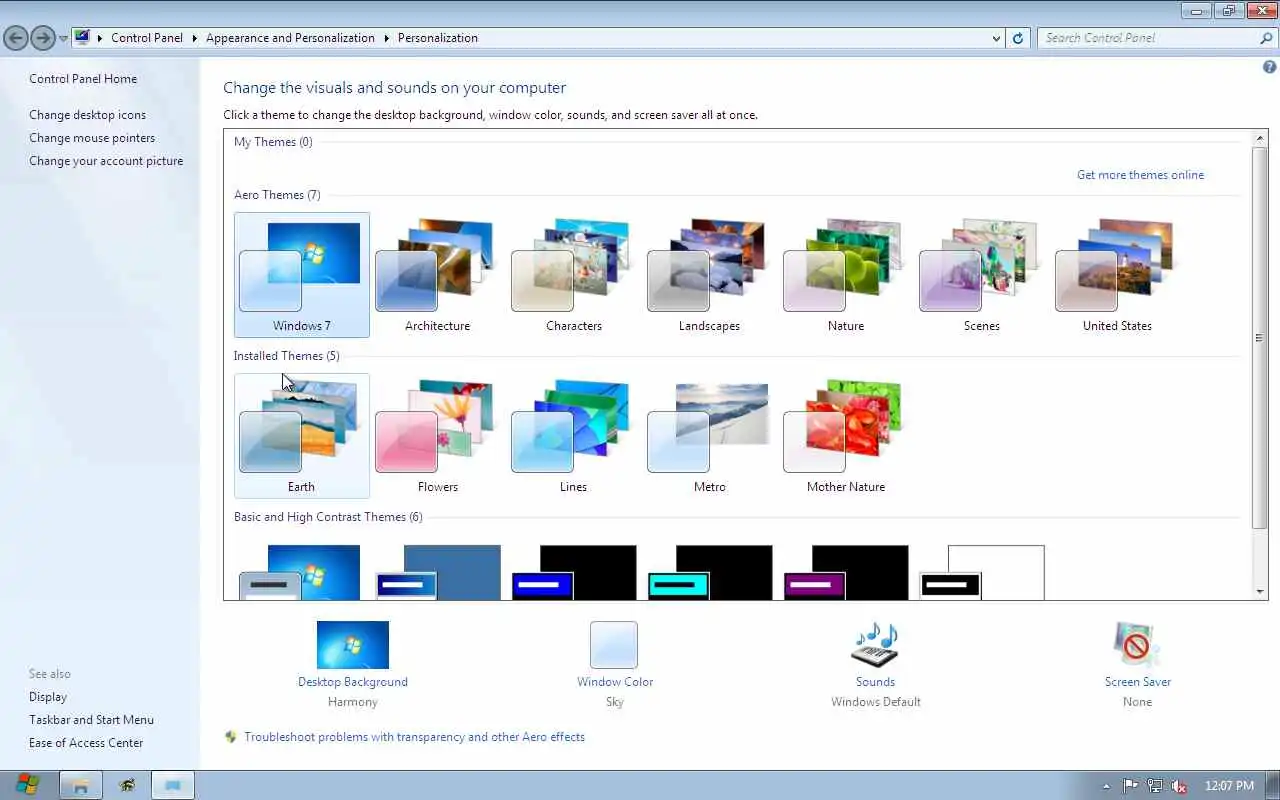Apply the Scenes theme

coord(981,274)
